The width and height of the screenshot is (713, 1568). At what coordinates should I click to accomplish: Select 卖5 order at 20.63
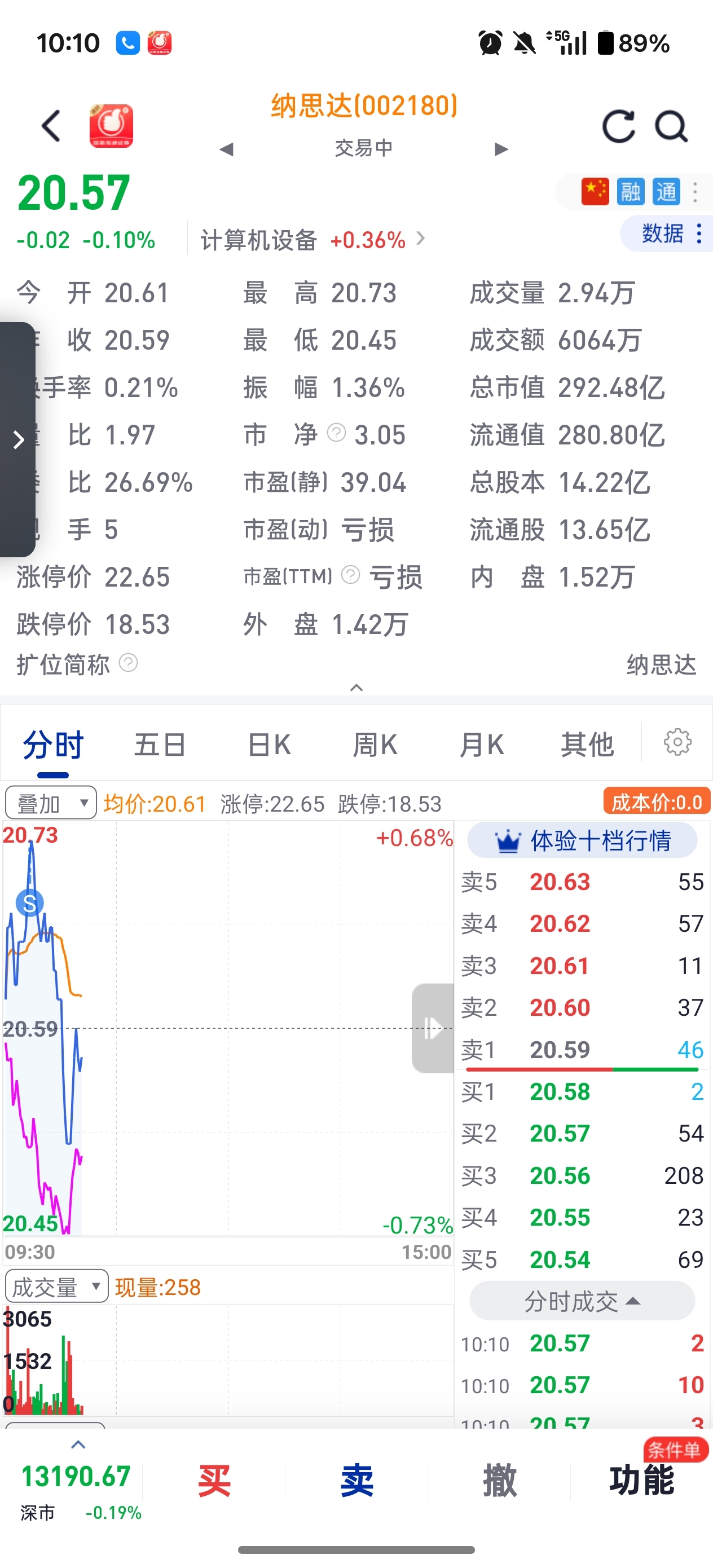click(582, 882)
